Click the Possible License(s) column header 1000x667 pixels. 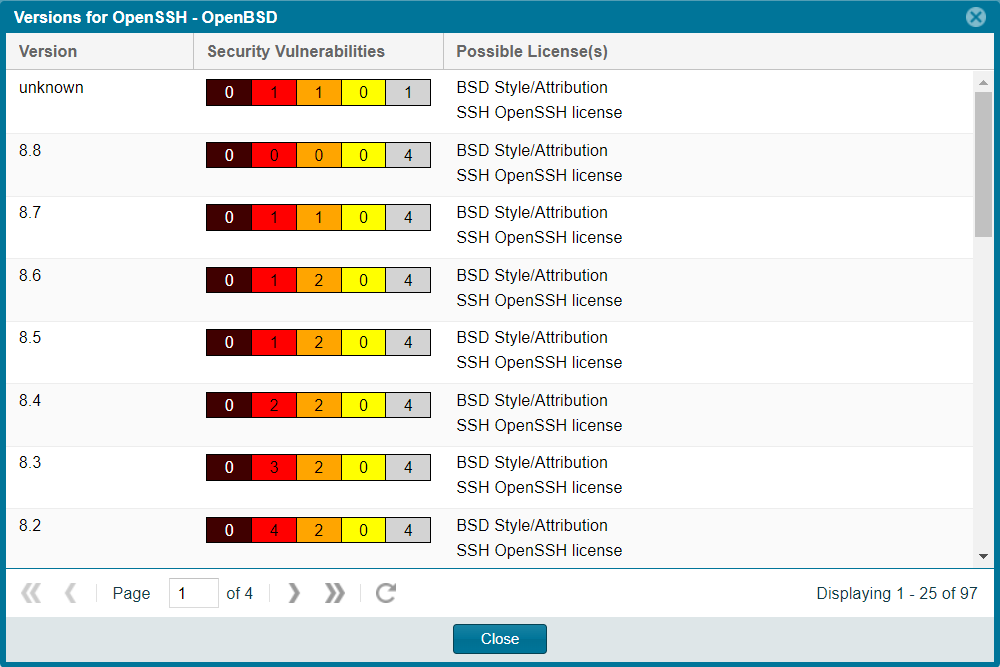point(718,51)
